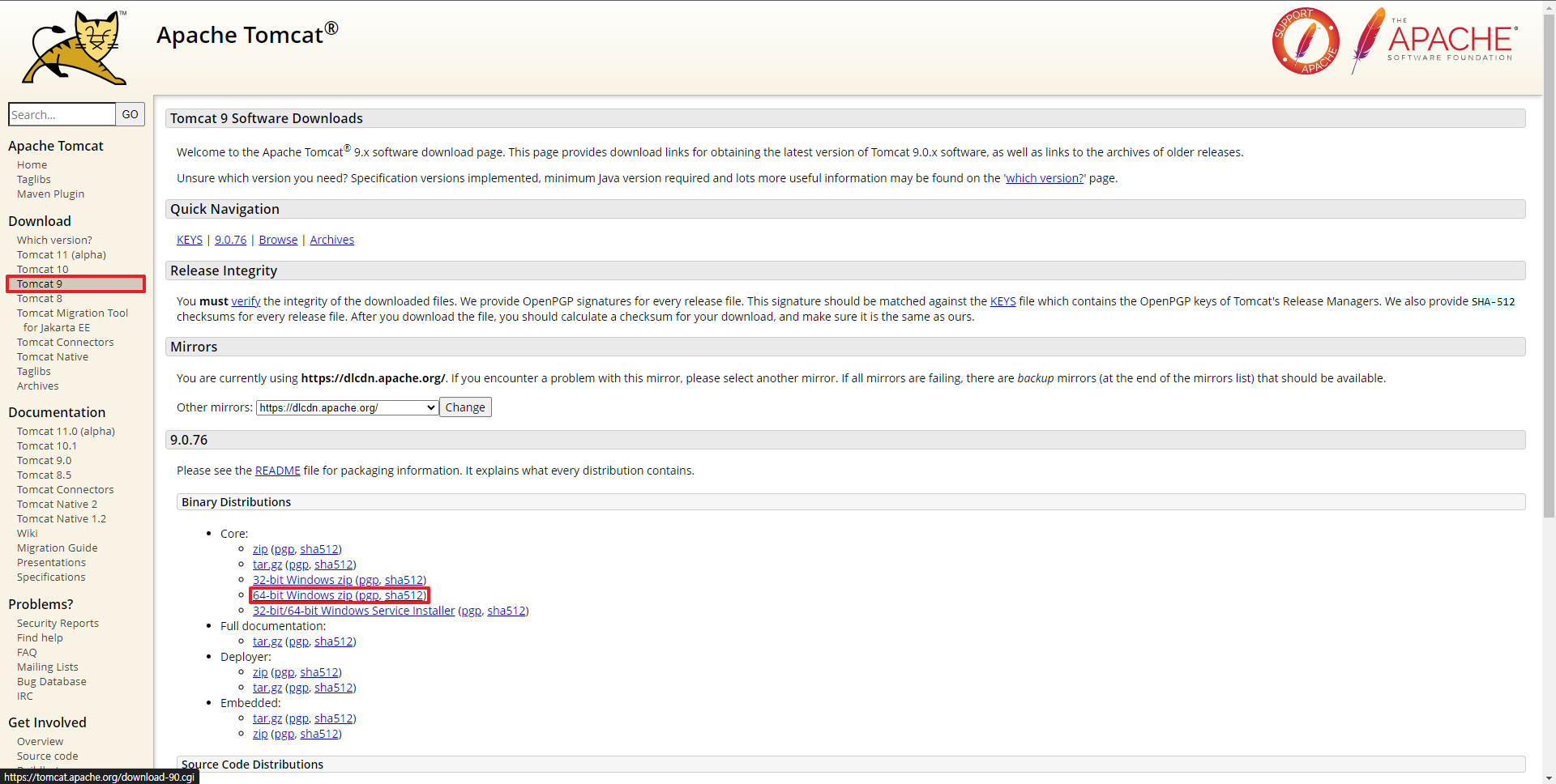The height and width of the screenshot is (784, 1556).
Task: Open the Wiki sidebar link
Action: tap(27, 533)
